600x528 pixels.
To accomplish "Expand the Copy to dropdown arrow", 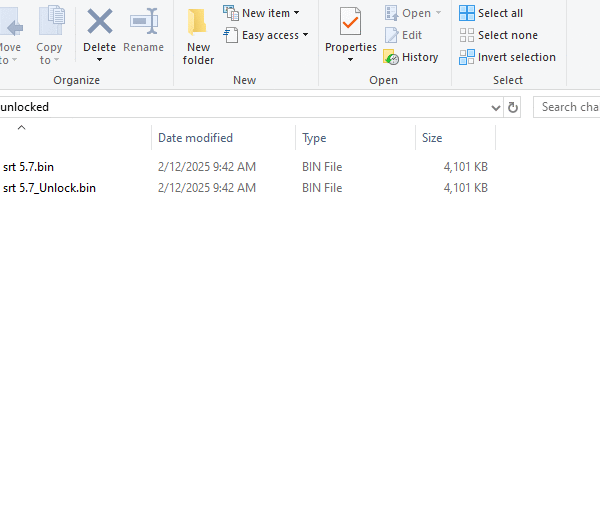I will (57, 60).
